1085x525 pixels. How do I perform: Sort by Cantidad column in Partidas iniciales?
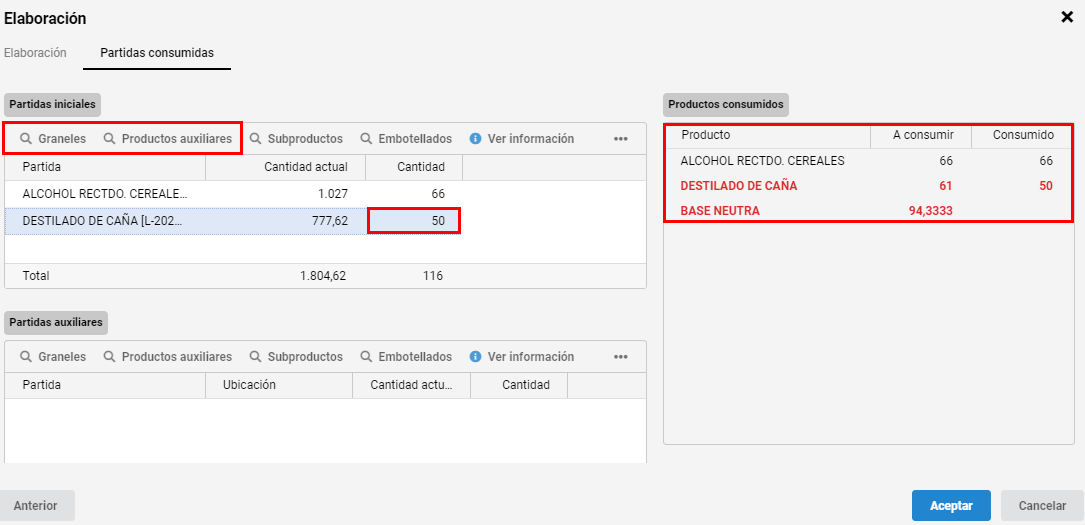[414, 167]
